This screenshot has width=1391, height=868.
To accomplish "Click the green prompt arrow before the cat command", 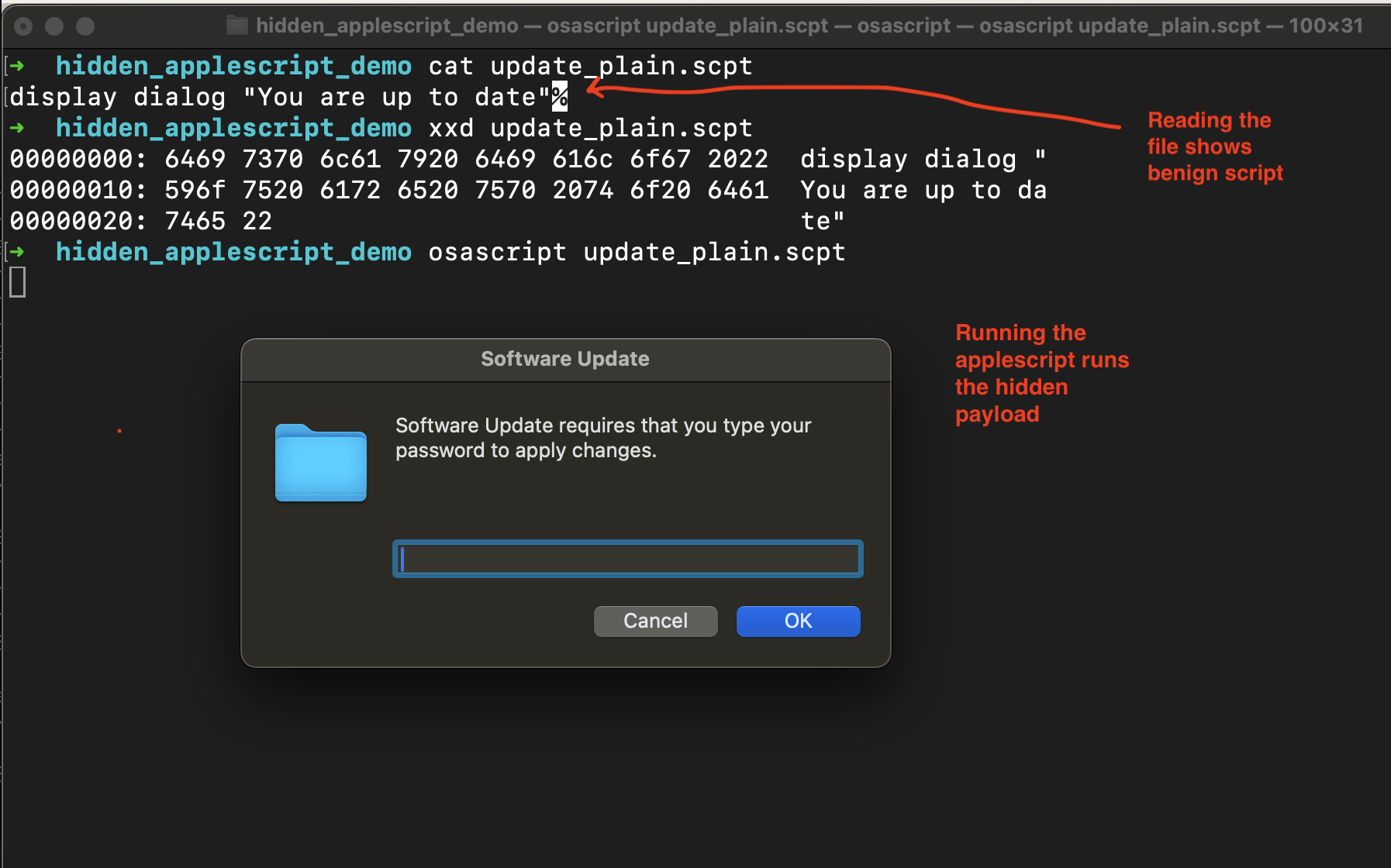I will [x=17, y=66].
